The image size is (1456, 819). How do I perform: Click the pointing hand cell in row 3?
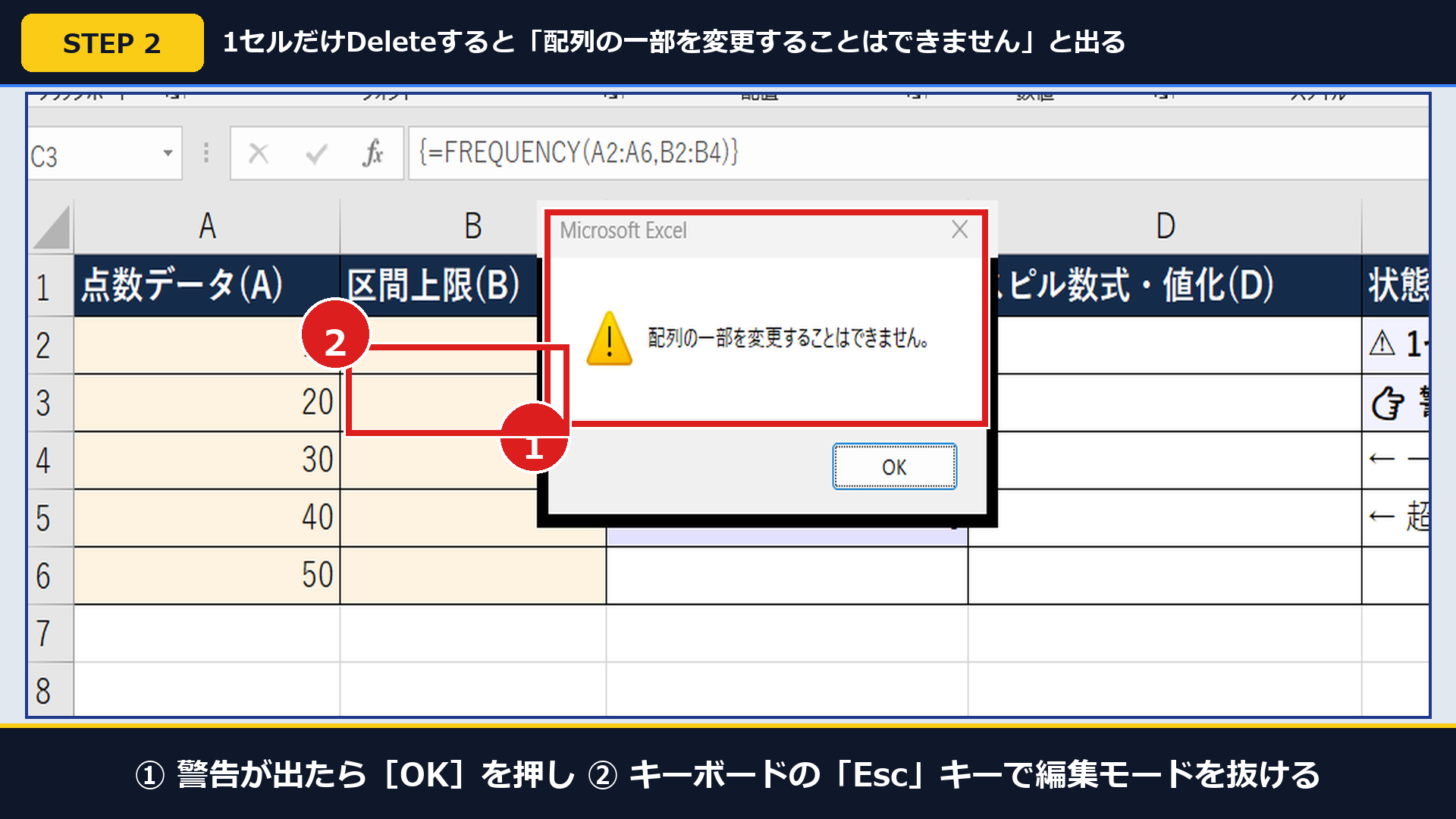[1395, 403]
